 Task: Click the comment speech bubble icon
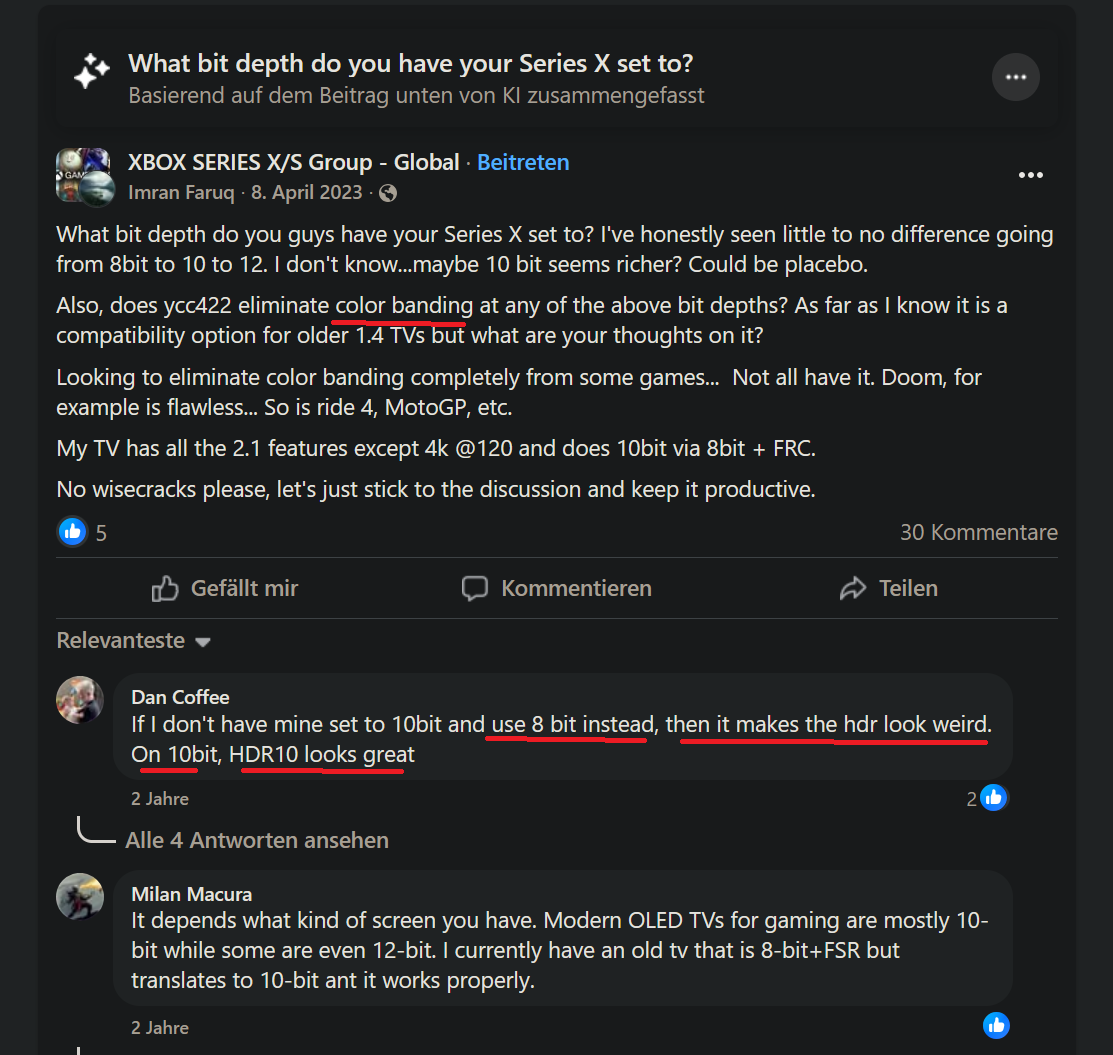point(473,588)
